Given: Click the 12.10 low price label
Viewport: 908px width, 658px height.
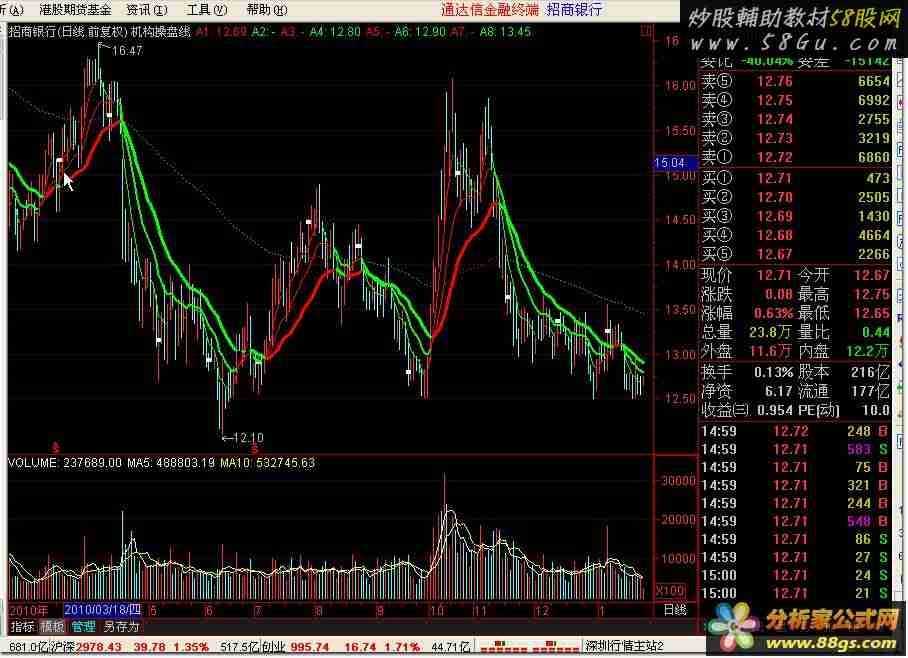Looking at the screenshot, I should click(x=249, y=438).
